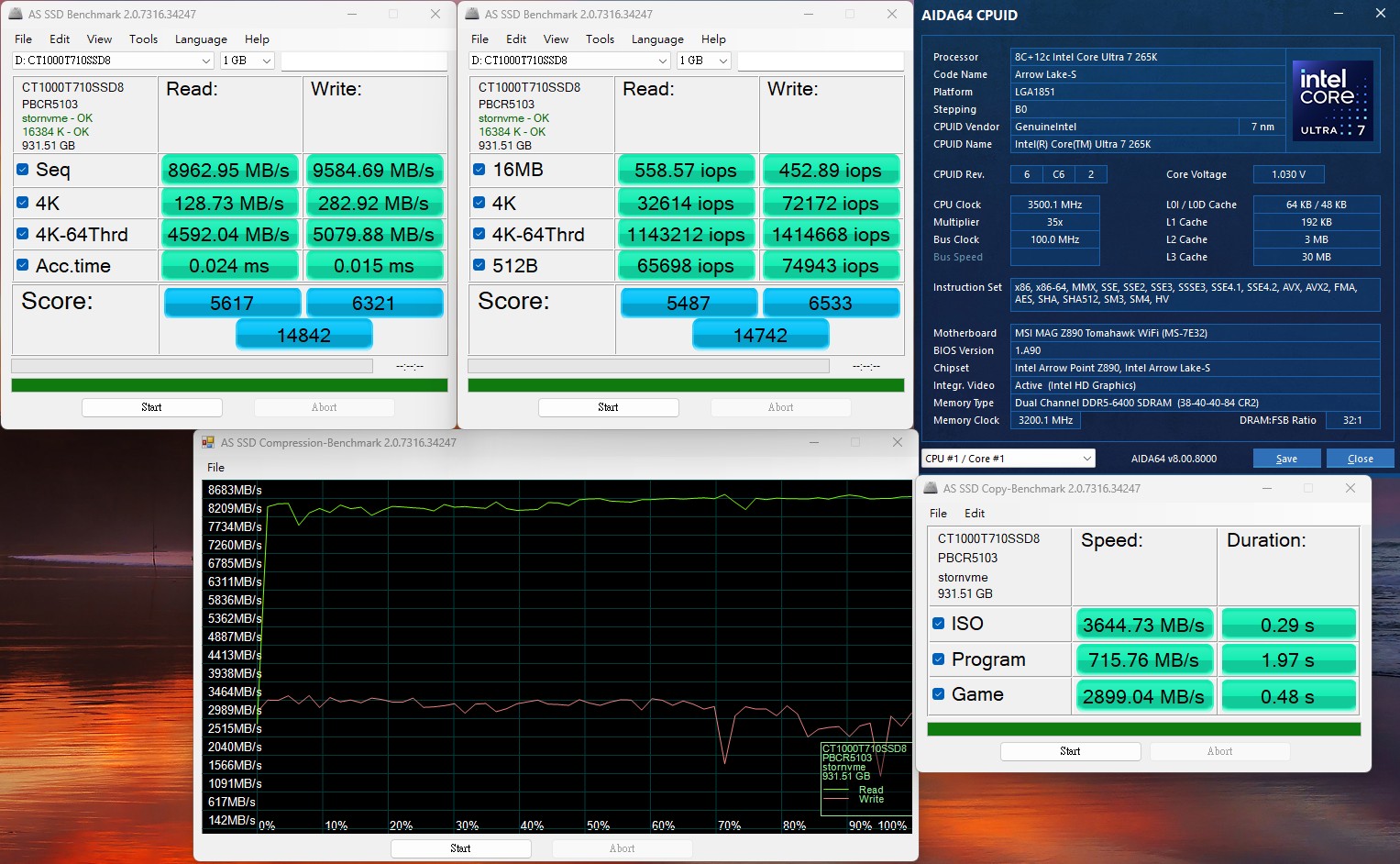Click the Intel Core Ultra 7 badge in AIDA64
This screenshot has height=864, width=1400.
pos(1332,99)
